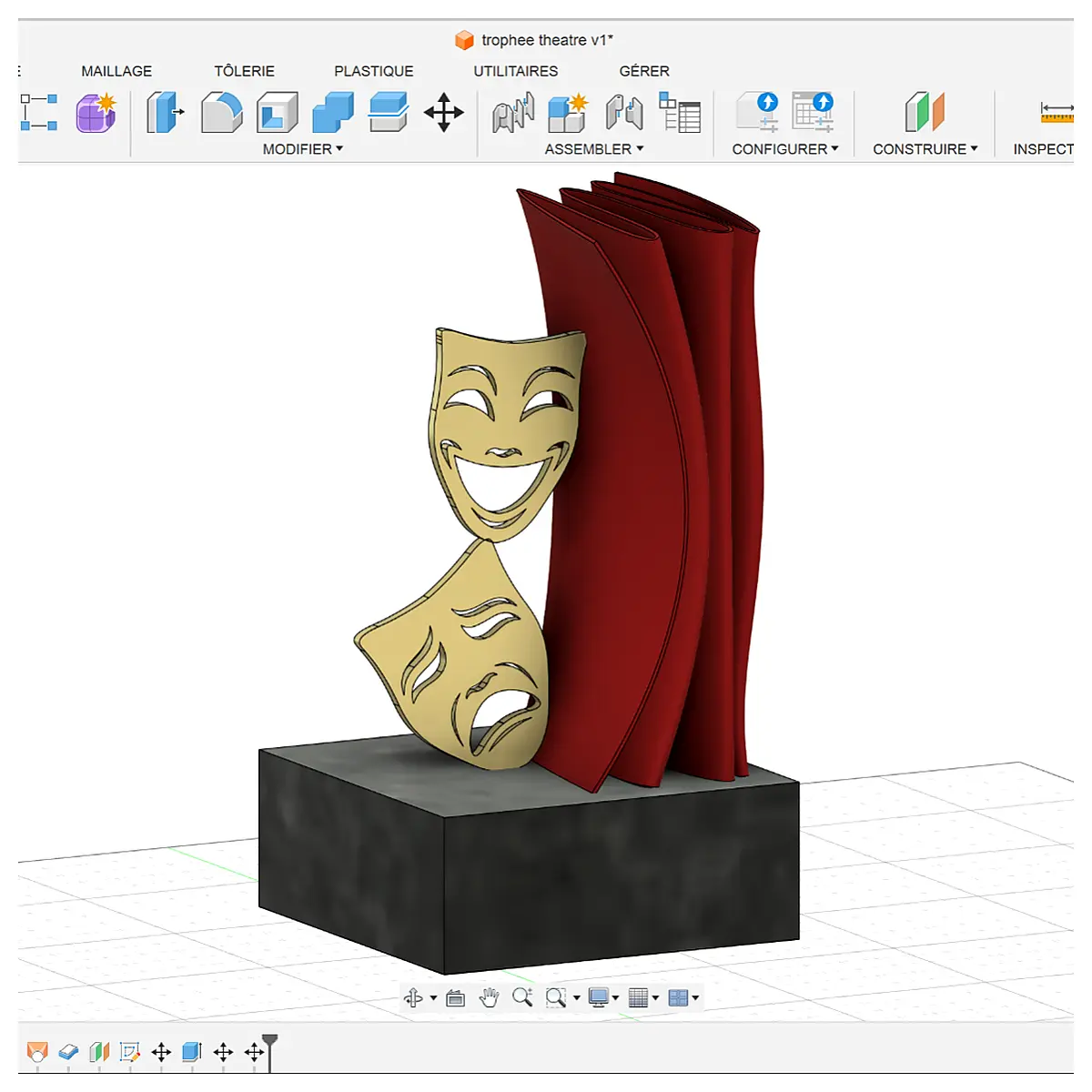Expand the ASSEMBLER dropdown menu
Image resolution: width=1092 pixels, height=1092 pixels.
click(594, 149)
